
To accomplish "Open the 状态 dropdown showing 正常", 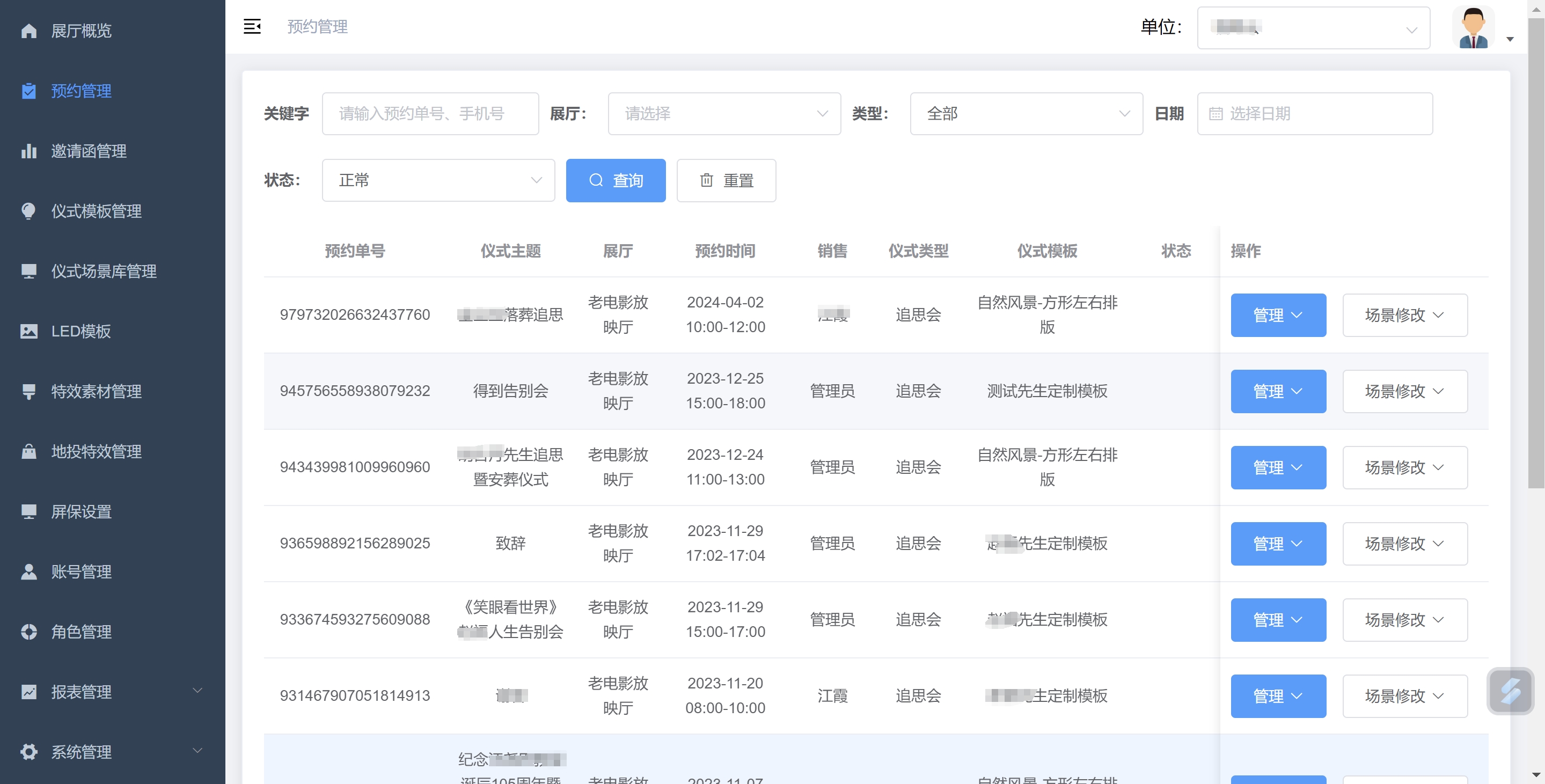I will 438,180.
